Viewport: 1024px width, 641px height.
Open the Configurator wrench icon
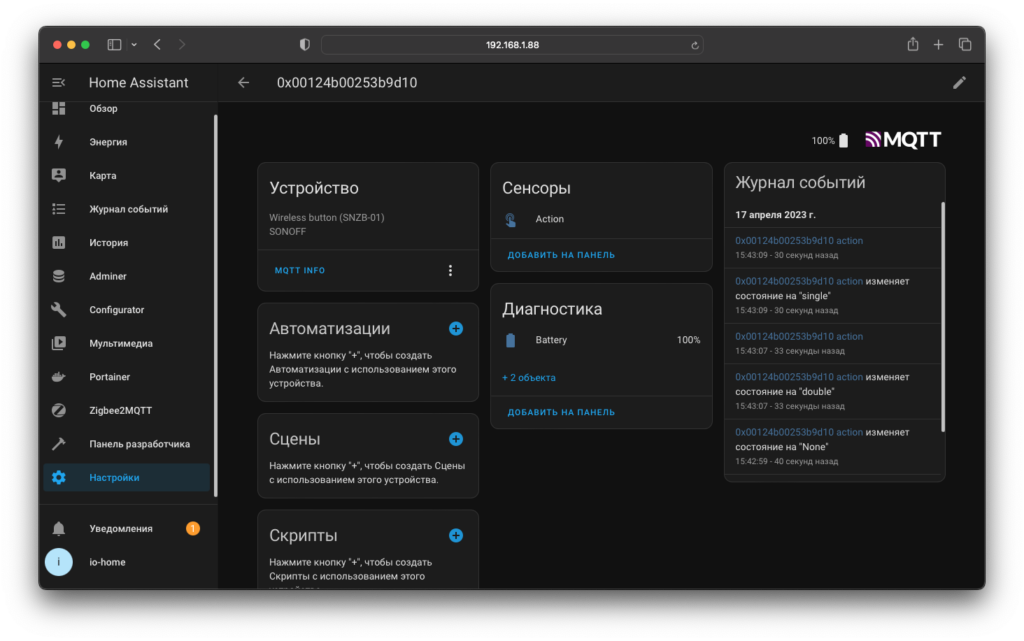pyautogui.click(x=59, y=309)
